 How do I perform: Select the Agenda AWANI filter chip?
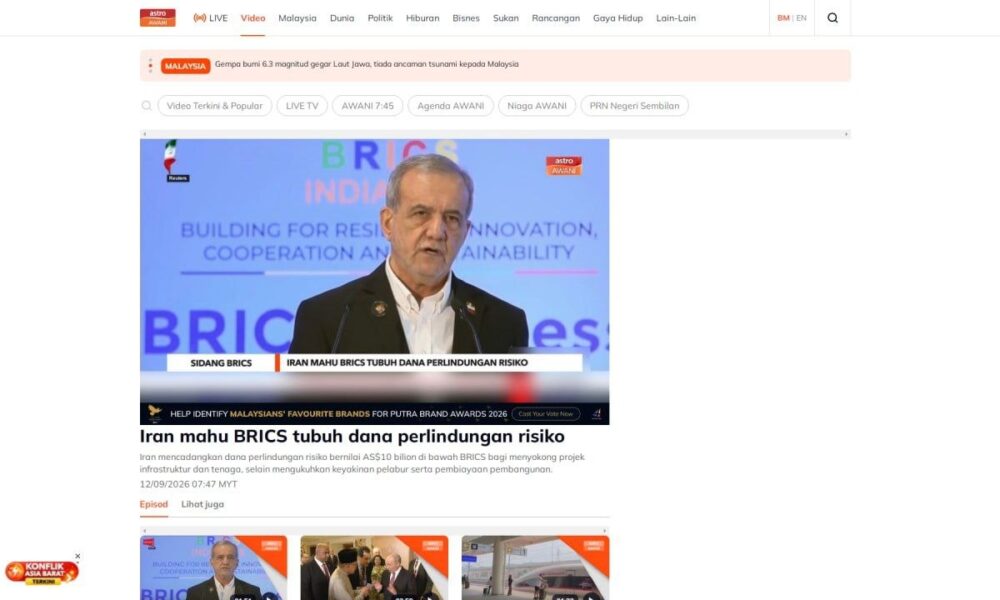(450, 106)
